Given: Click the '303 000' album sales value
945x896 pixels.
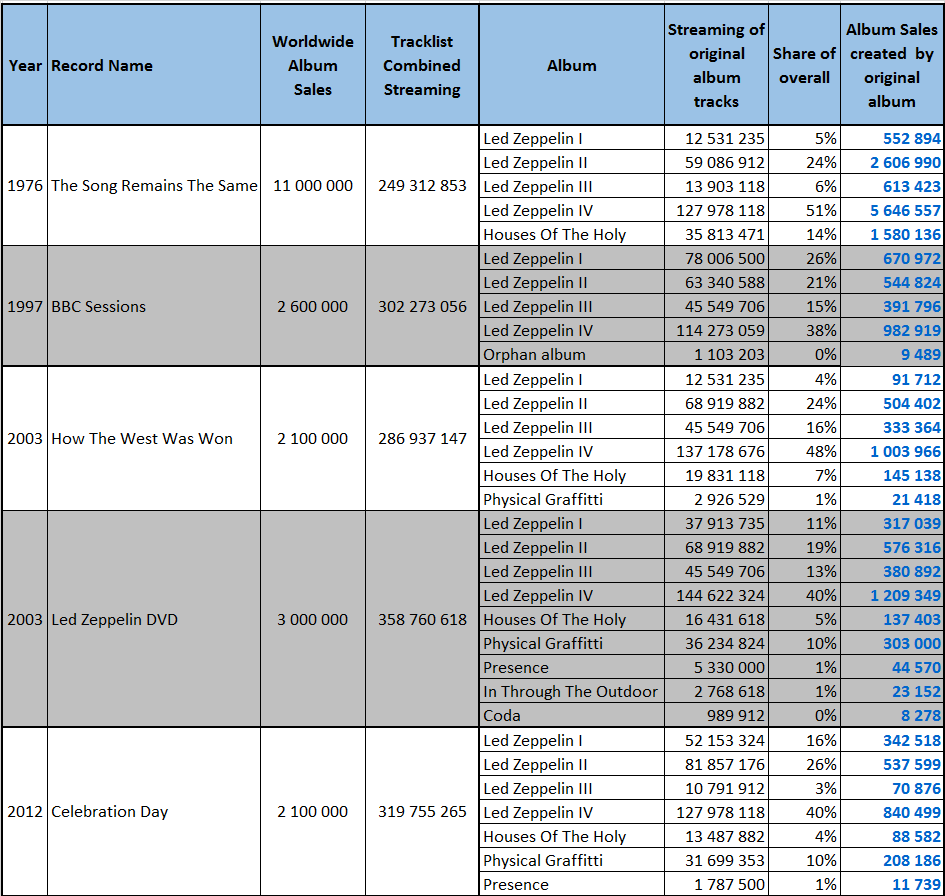Looking at the screenshot, I should tap(892, 644).
